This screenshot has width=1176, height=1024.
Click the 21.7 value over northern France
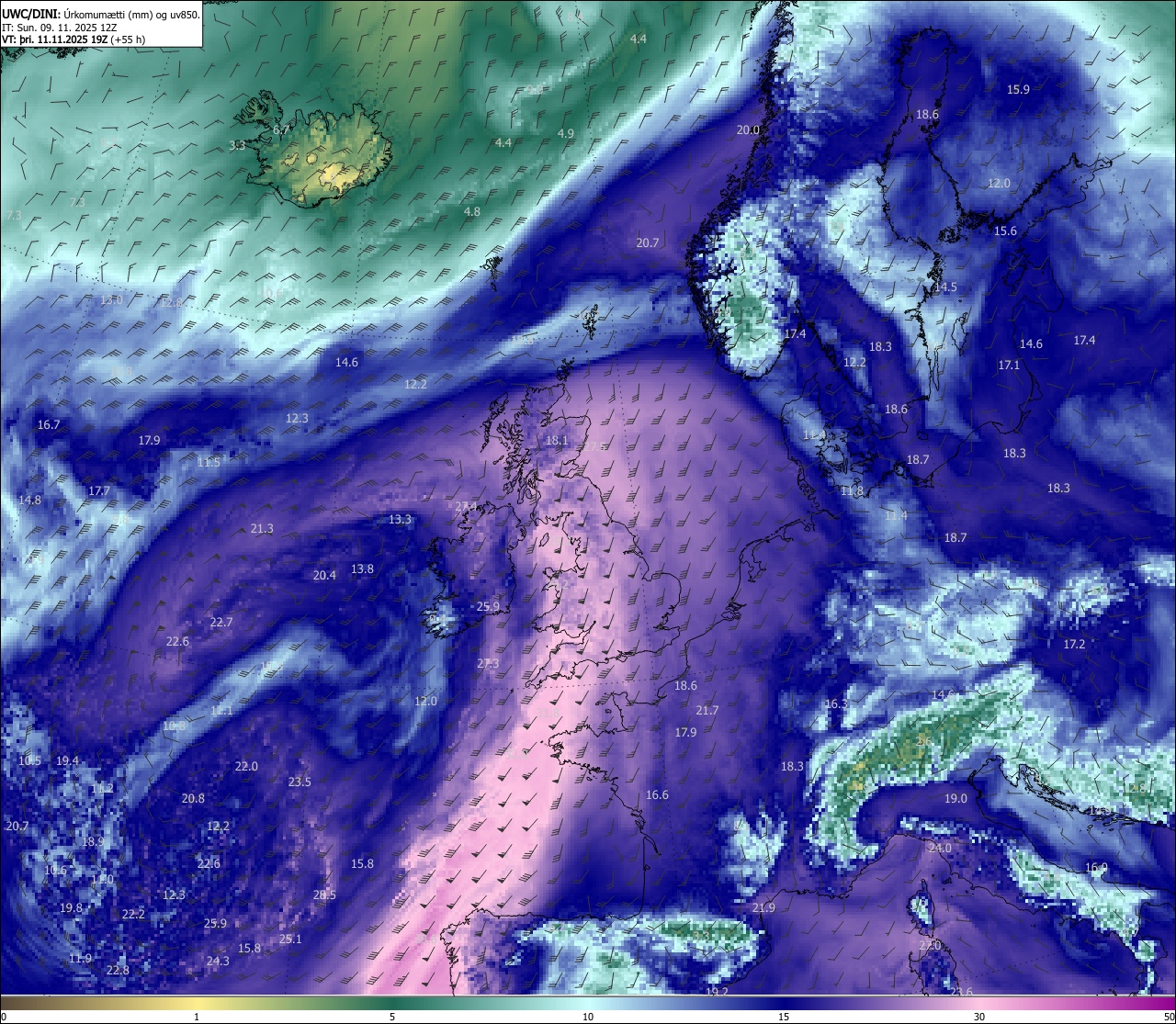click(707, 710)
